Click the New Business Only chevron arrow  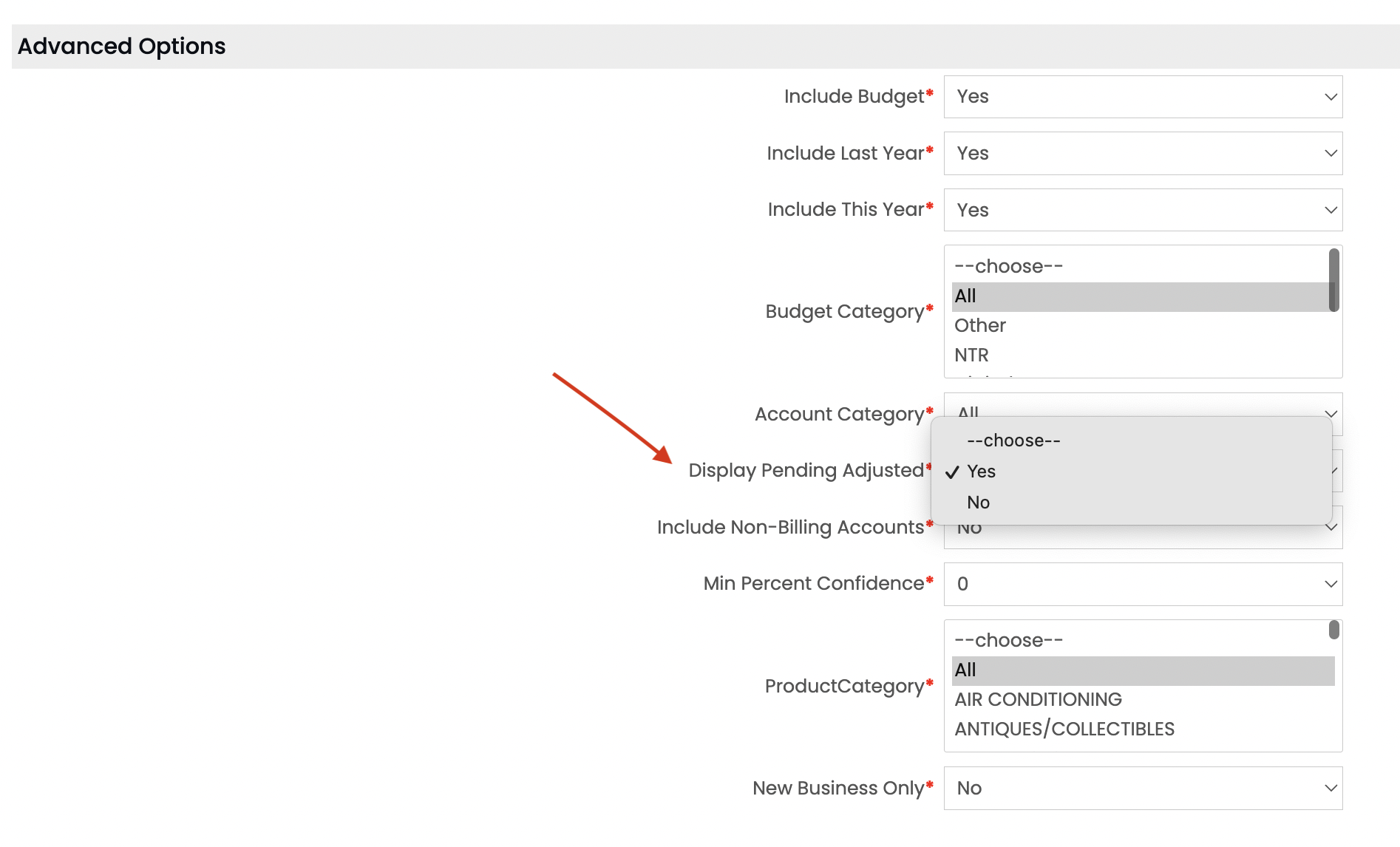(x=1331, y=788)
